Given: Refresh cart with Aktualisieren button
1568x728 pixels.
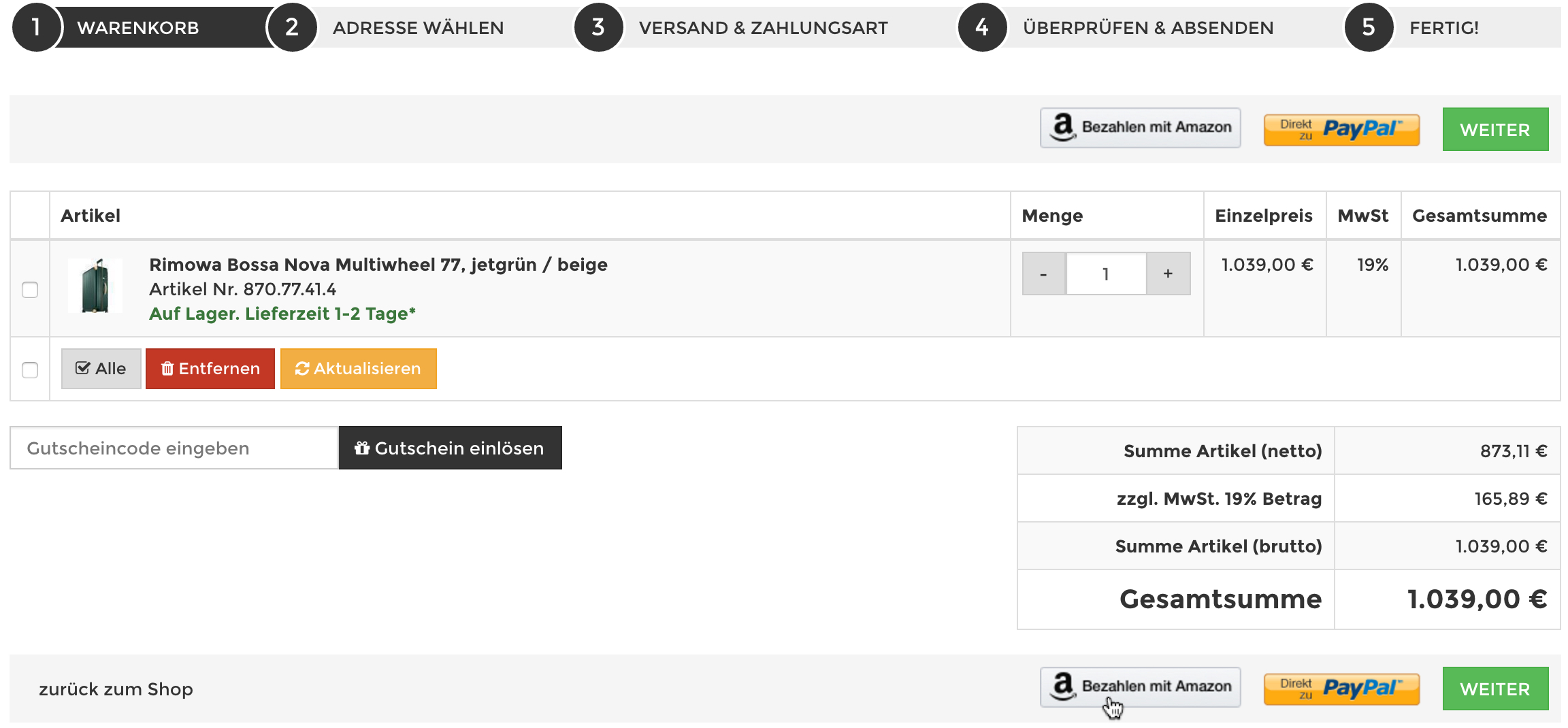Looking at the screenshot, I should tap(358, 369).
